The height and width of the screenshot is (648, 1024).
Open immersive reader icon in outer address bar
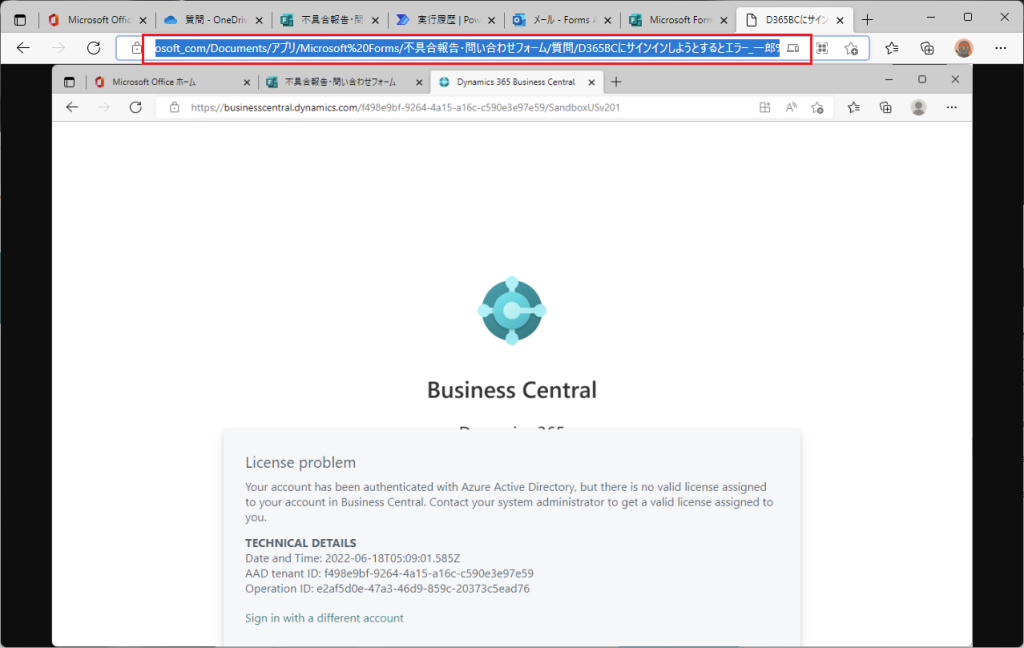793,48
